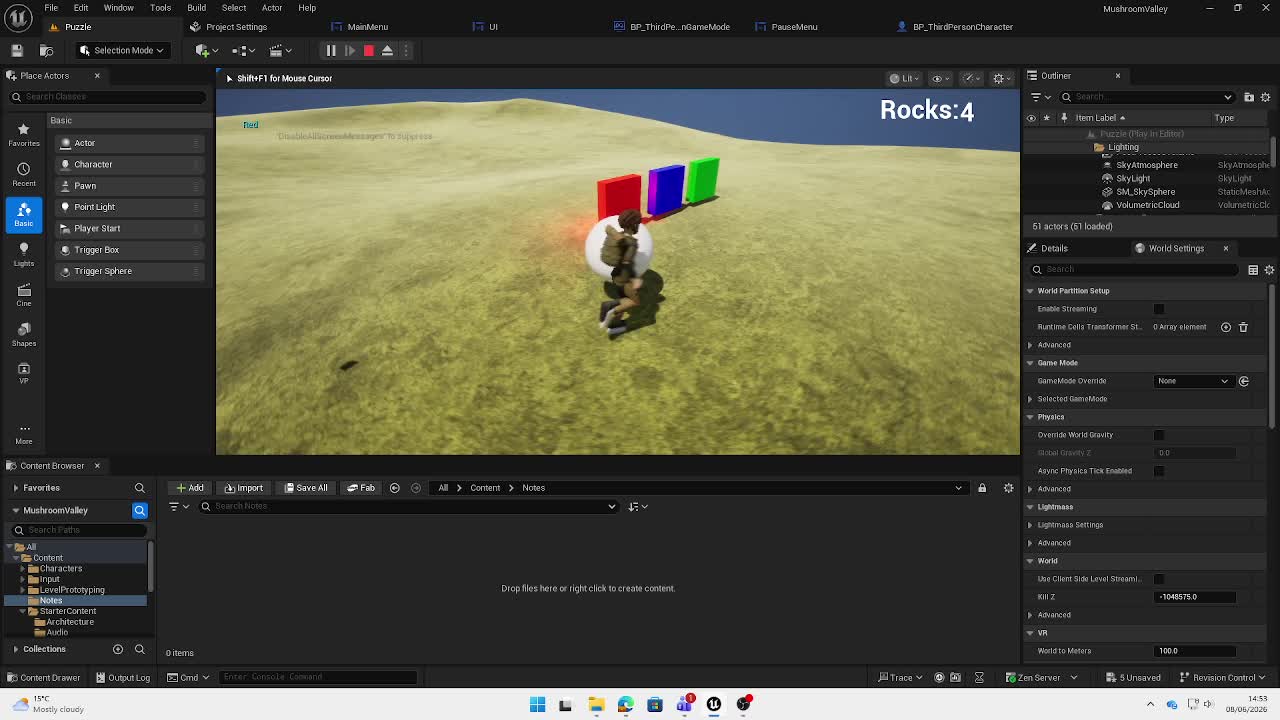
Task: Open the viewport Show eye dropdown
Action: tap(941, 78)
